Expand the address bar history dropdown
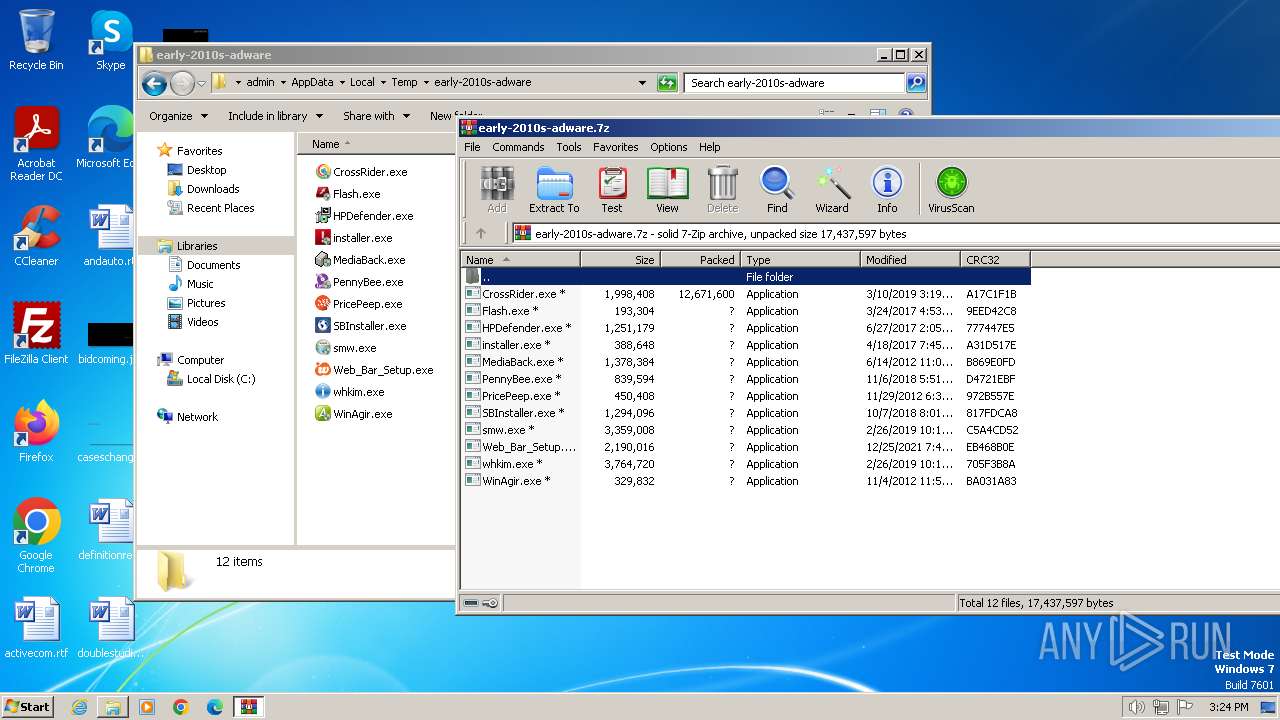Image resolution: width=1280 pixels, height=720 pixels. 642,83
